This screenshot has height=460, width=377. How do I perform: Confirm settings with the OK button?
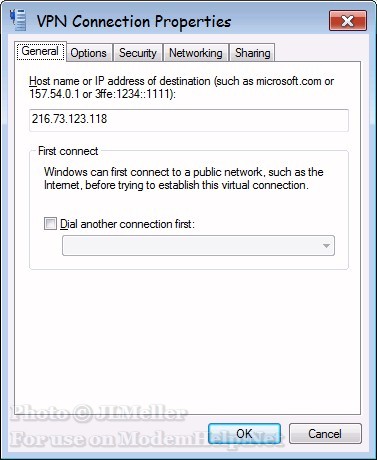coord(244,433)
